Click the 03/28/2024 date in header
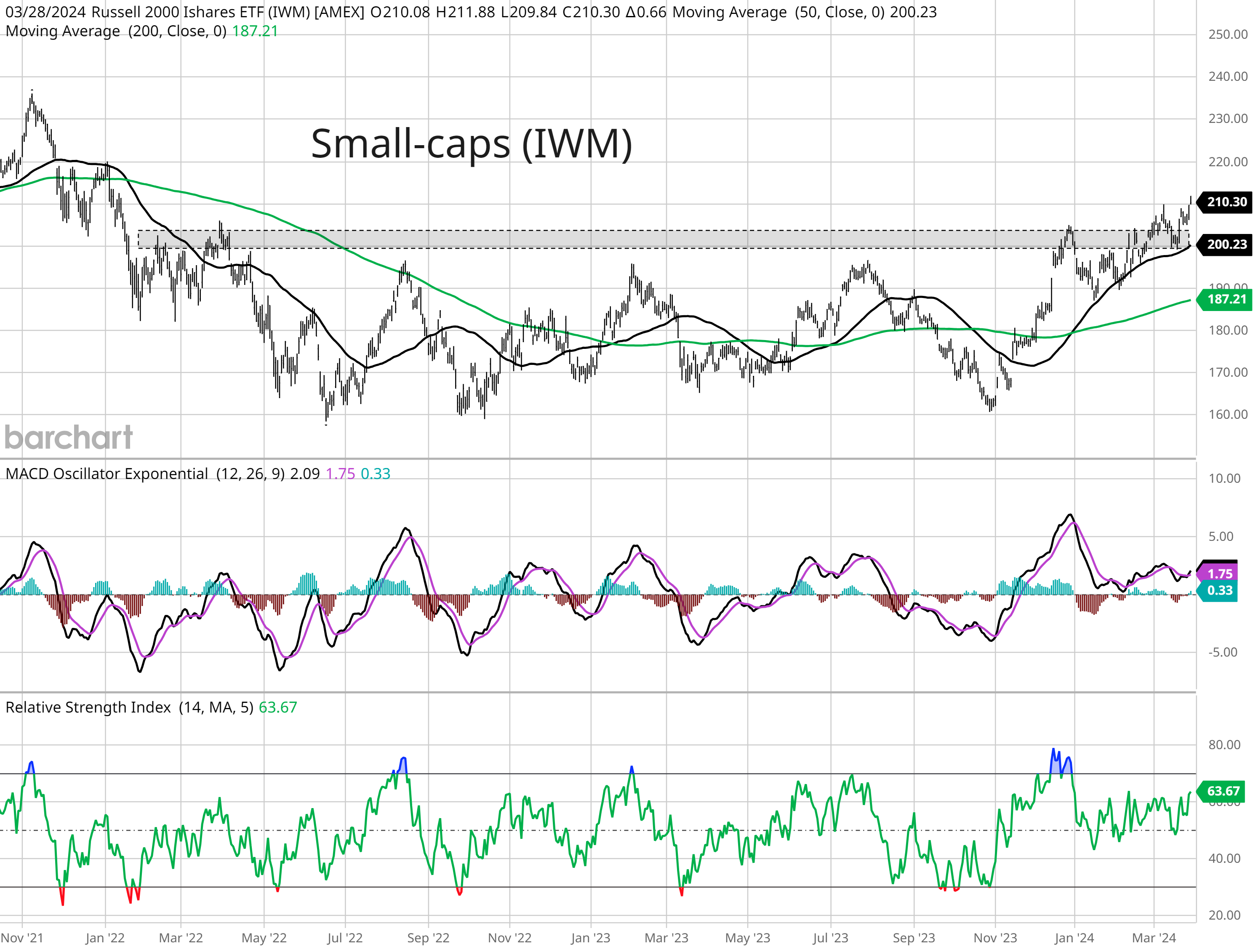 (46, 13)
